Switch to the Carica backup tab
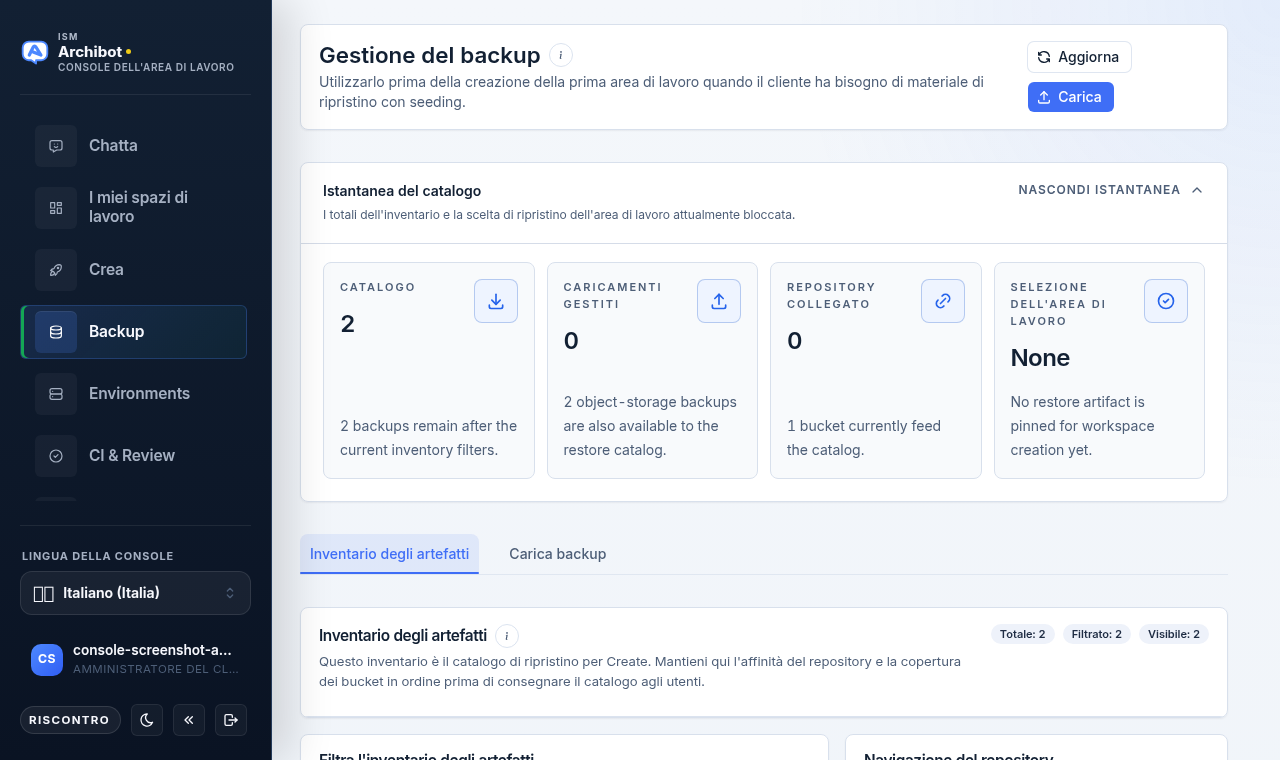The width and height of the screenshot is (1280, 760). [557, 554]
